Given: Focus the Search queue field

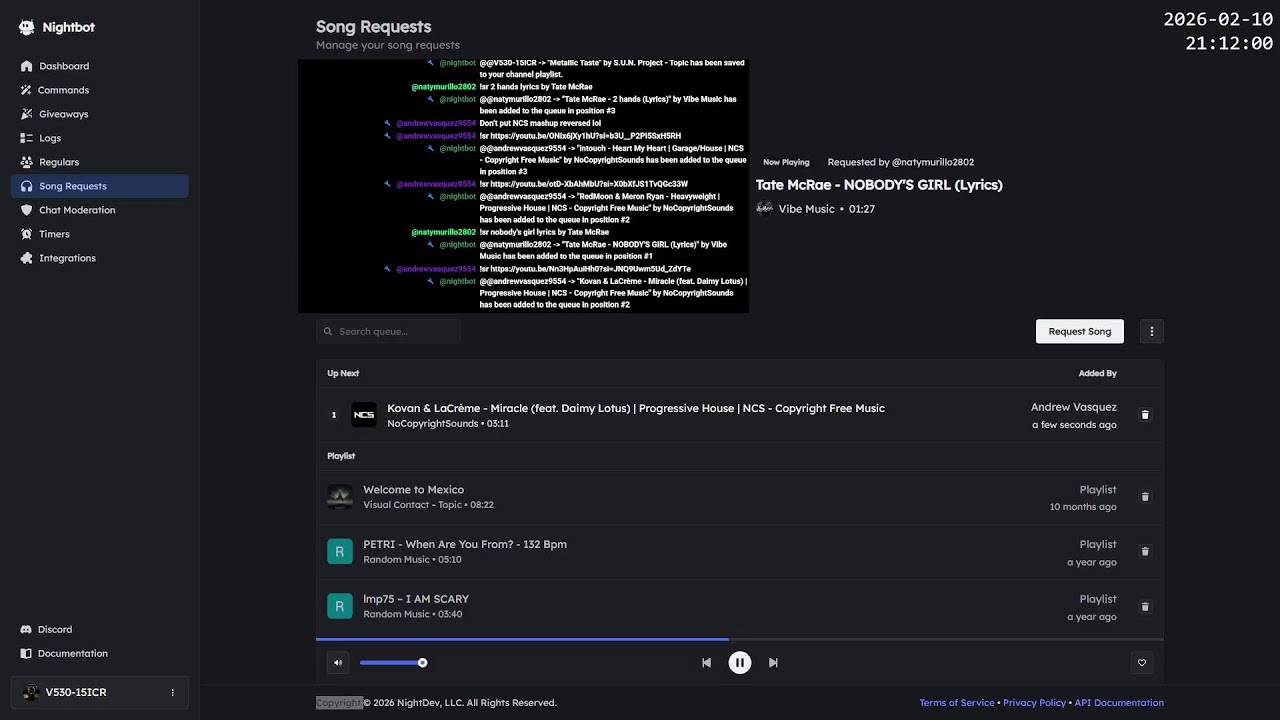Looking at the screenshot, I should pos(388,331).
